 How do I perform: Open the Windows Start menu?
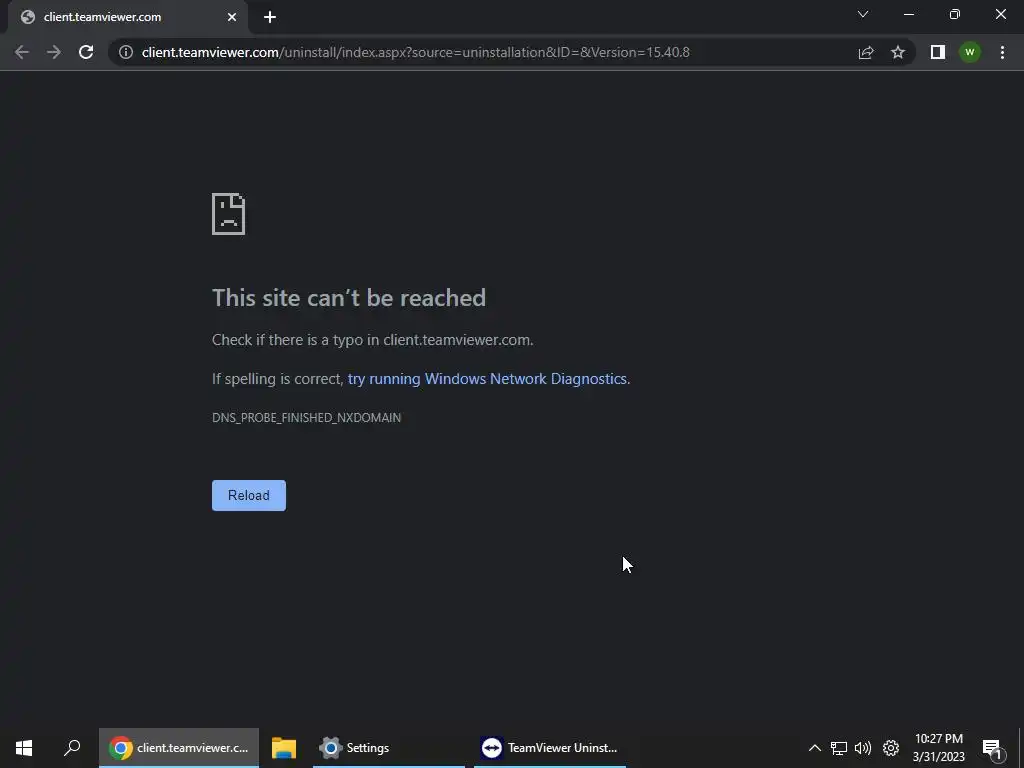pos(24,748)
